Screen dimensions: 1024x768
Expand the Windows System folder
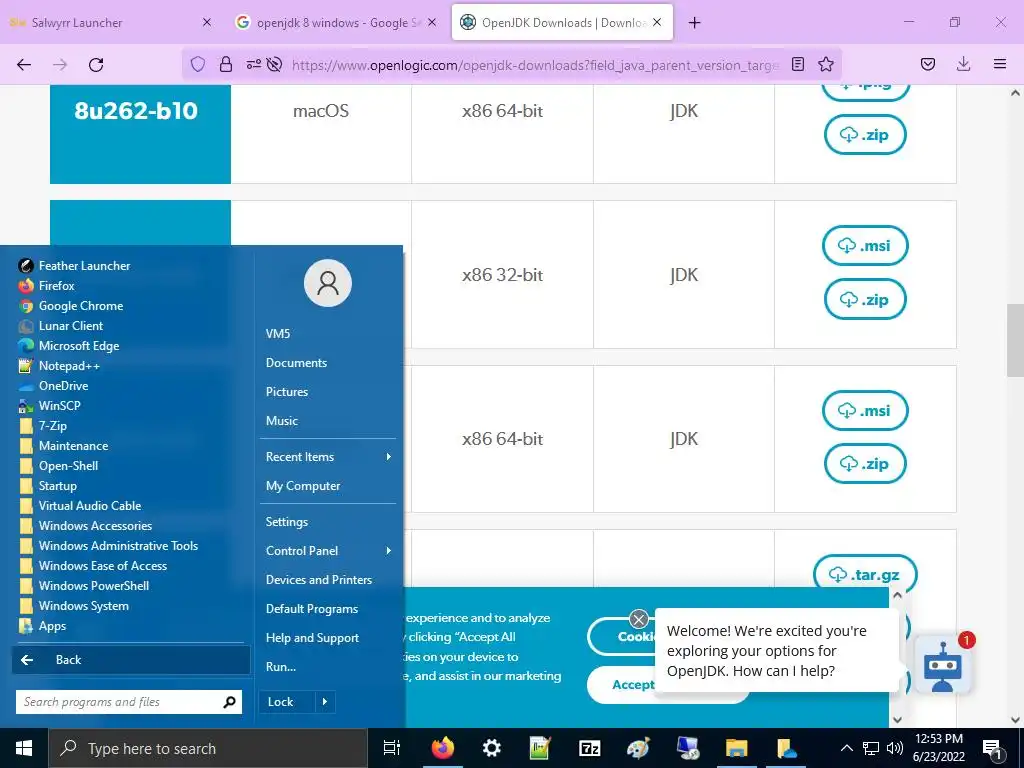[74, 606]
